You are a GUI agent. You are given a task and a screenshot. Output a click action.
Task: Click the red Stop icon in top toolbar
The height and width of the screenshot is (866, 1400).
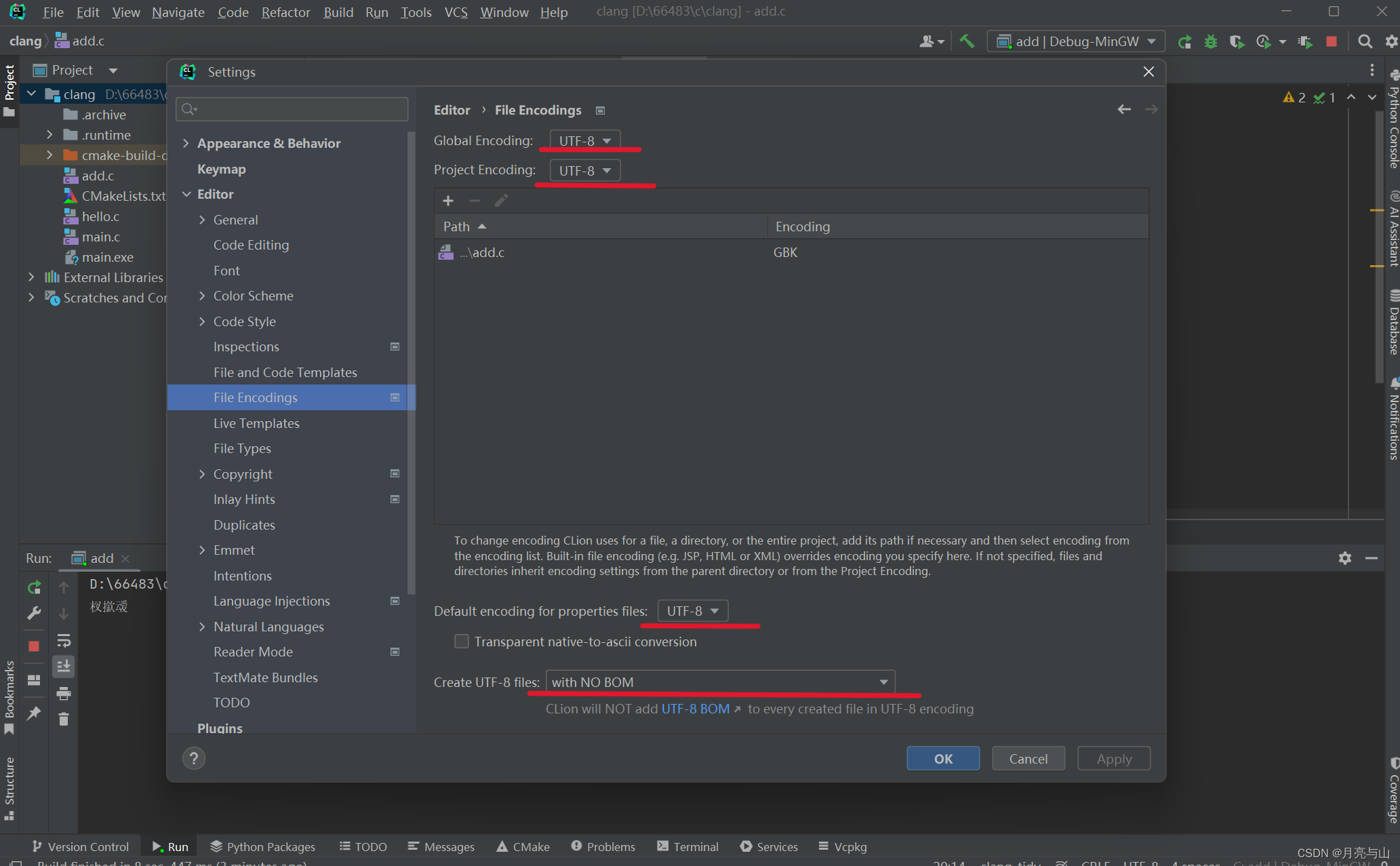coord(1331,41)
